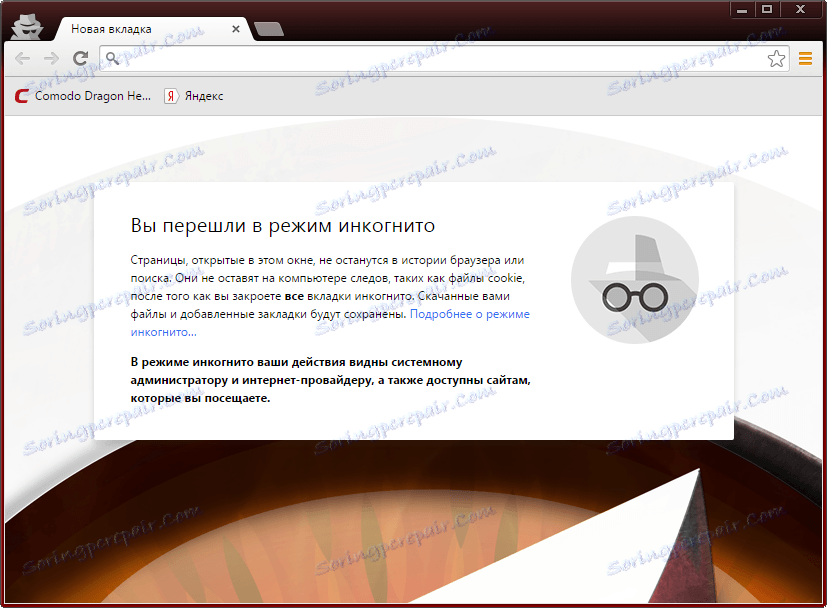827x608 pixels.
Task: Close the Новая вкладка tab
Action: pyautogui.click(x=236, y=29)
